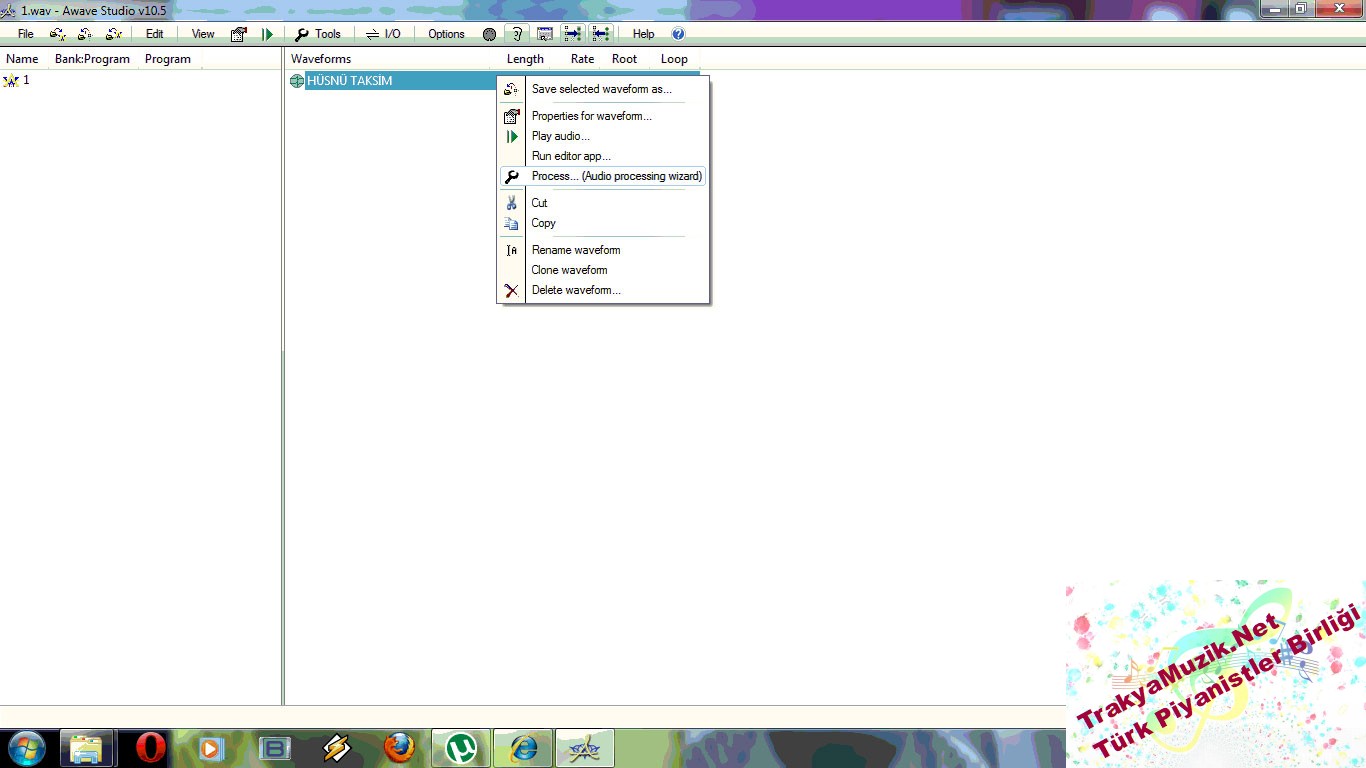The height and width of the screenshot is (768, 1366).
Task: Click the blue help question mark icon
Action: (678, 34)
